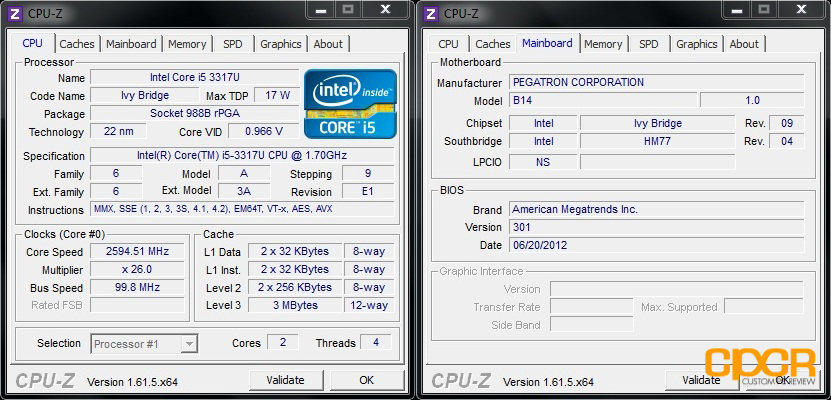
Task: Click the Southbridge Rev. value '04'
Action: pyautogui.click(x=786, y=141)
